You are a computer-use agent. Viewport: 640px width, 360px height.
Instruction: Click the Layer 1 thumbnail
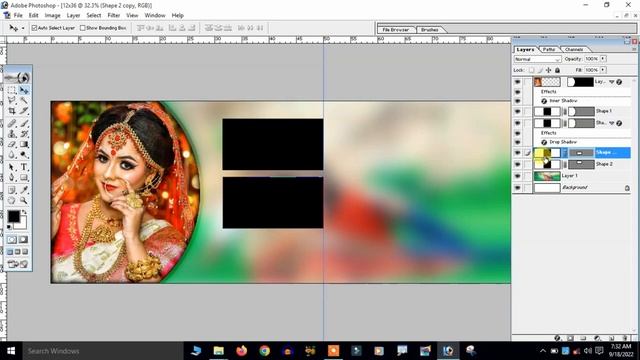tap(547, 176)
